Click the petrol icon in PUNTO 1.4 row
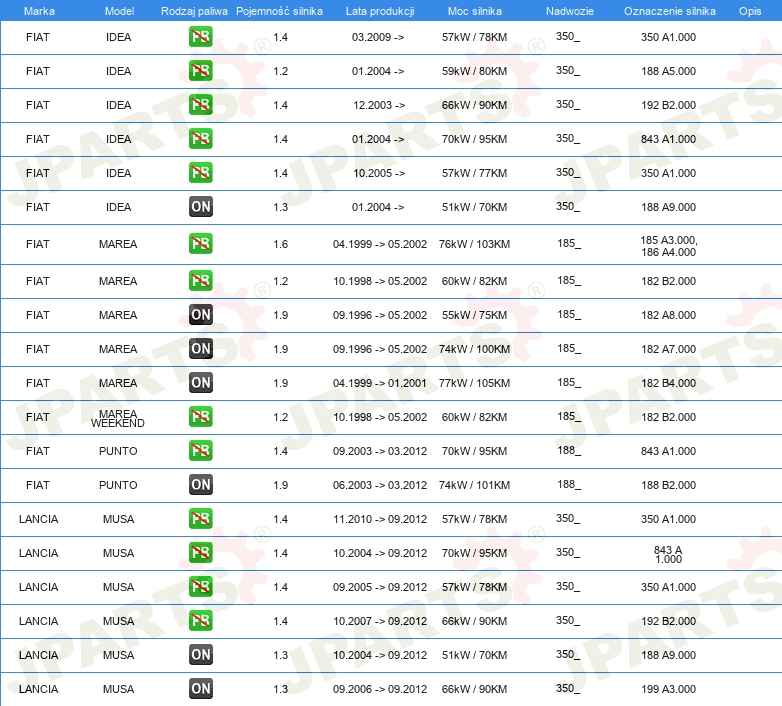The height and width of the screenshot is (706, 782). (200, 450)
